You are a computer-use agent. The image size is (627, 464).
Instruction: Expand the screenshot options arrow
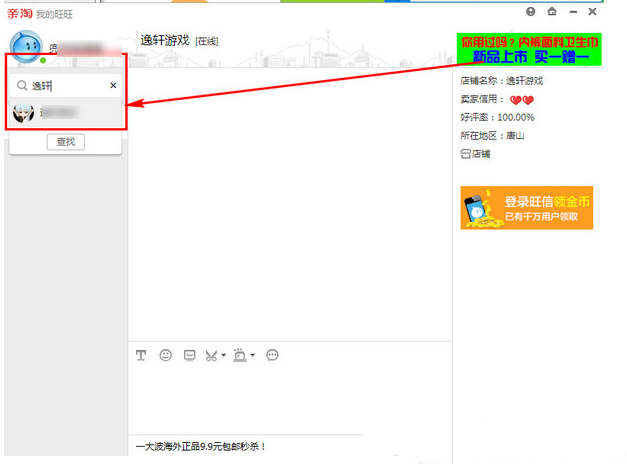pos(224,355)
